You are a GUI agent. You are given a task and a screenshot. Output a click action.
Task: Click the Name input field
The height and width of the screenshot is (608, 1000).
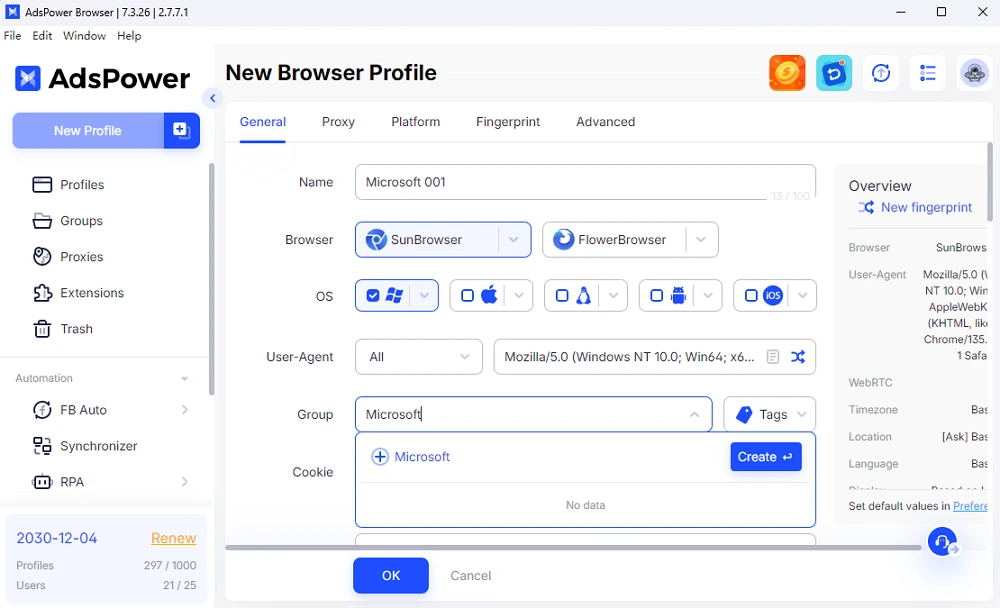click(x=585, y=182)
